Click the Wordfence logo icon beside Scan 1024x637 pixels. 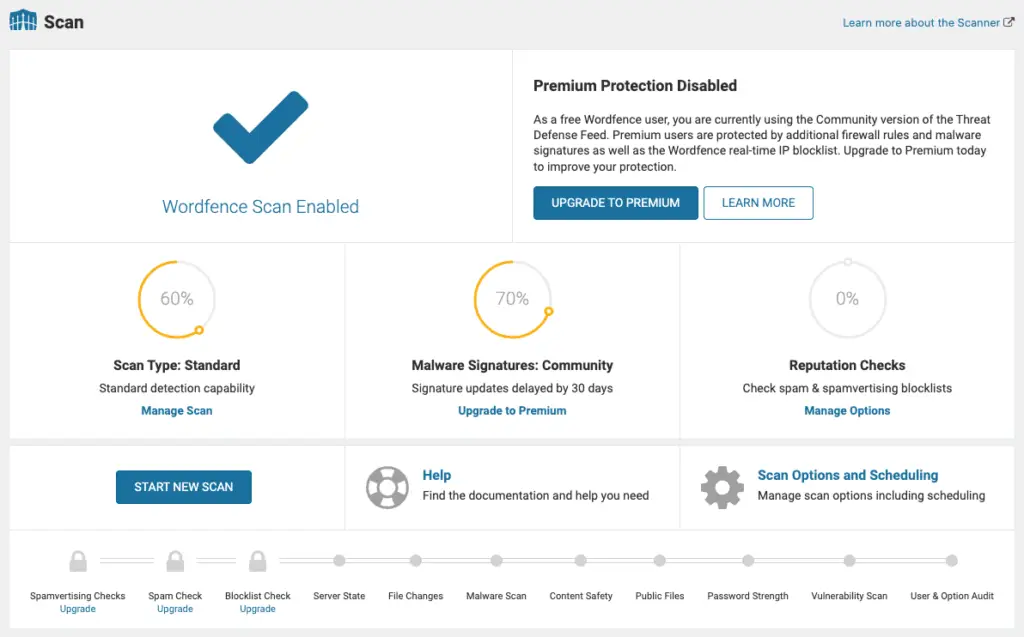[x=23, y=20]
